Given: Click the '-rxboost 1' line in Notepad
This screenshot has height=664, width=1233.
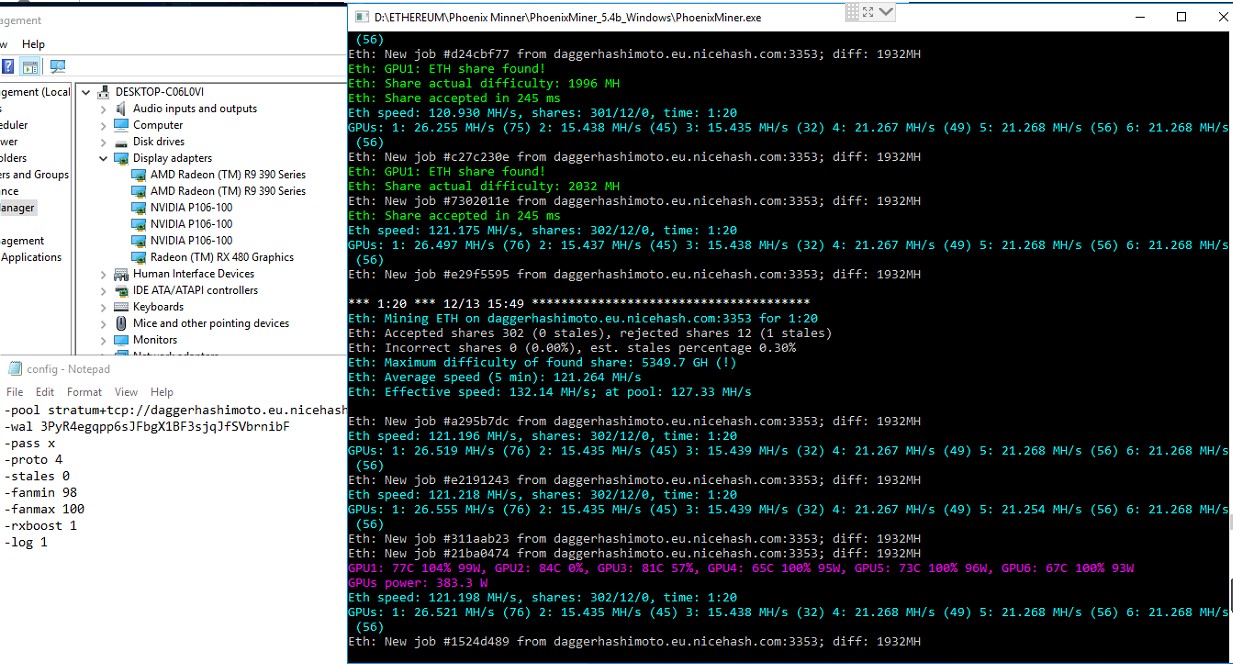Looking at the screenshot, I should point(41,526).
